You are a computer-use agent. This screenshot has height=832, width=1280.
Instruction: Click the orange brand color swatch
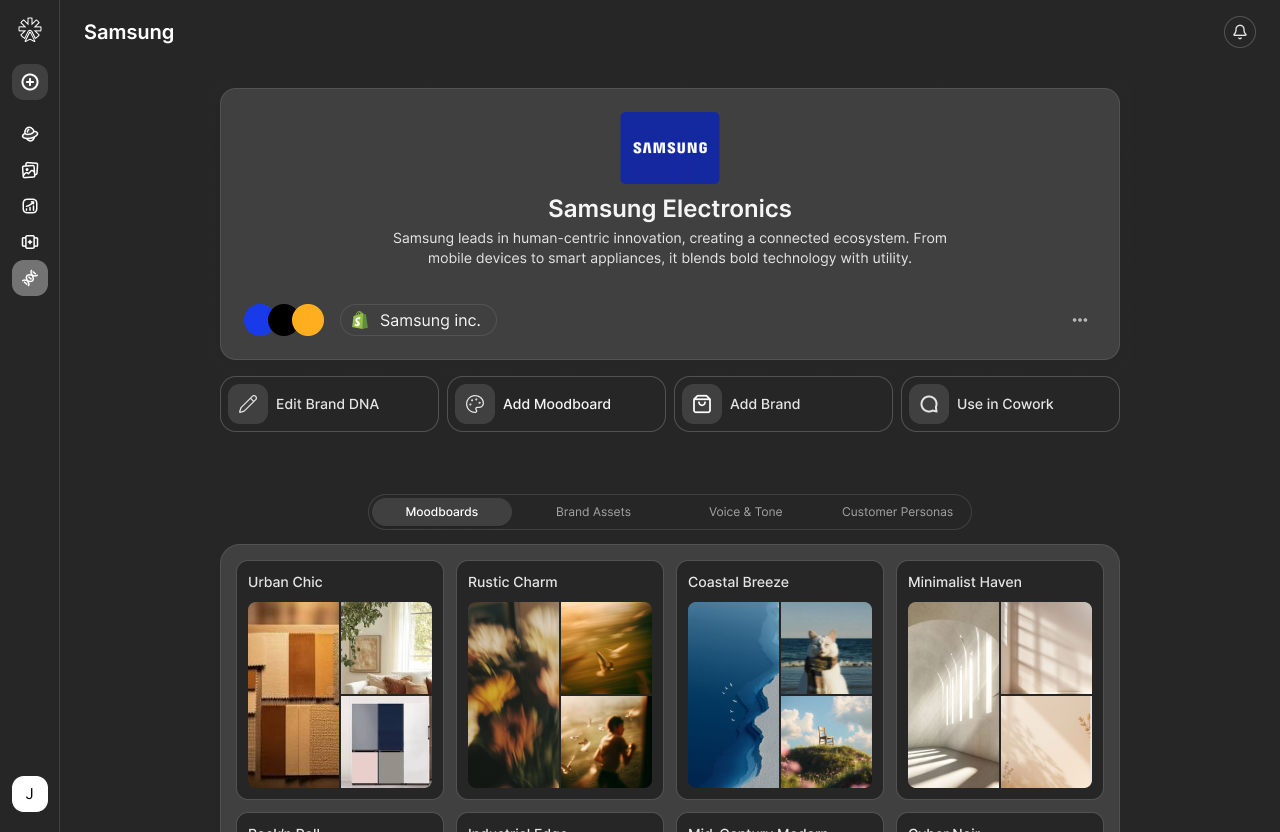(308, 320)
